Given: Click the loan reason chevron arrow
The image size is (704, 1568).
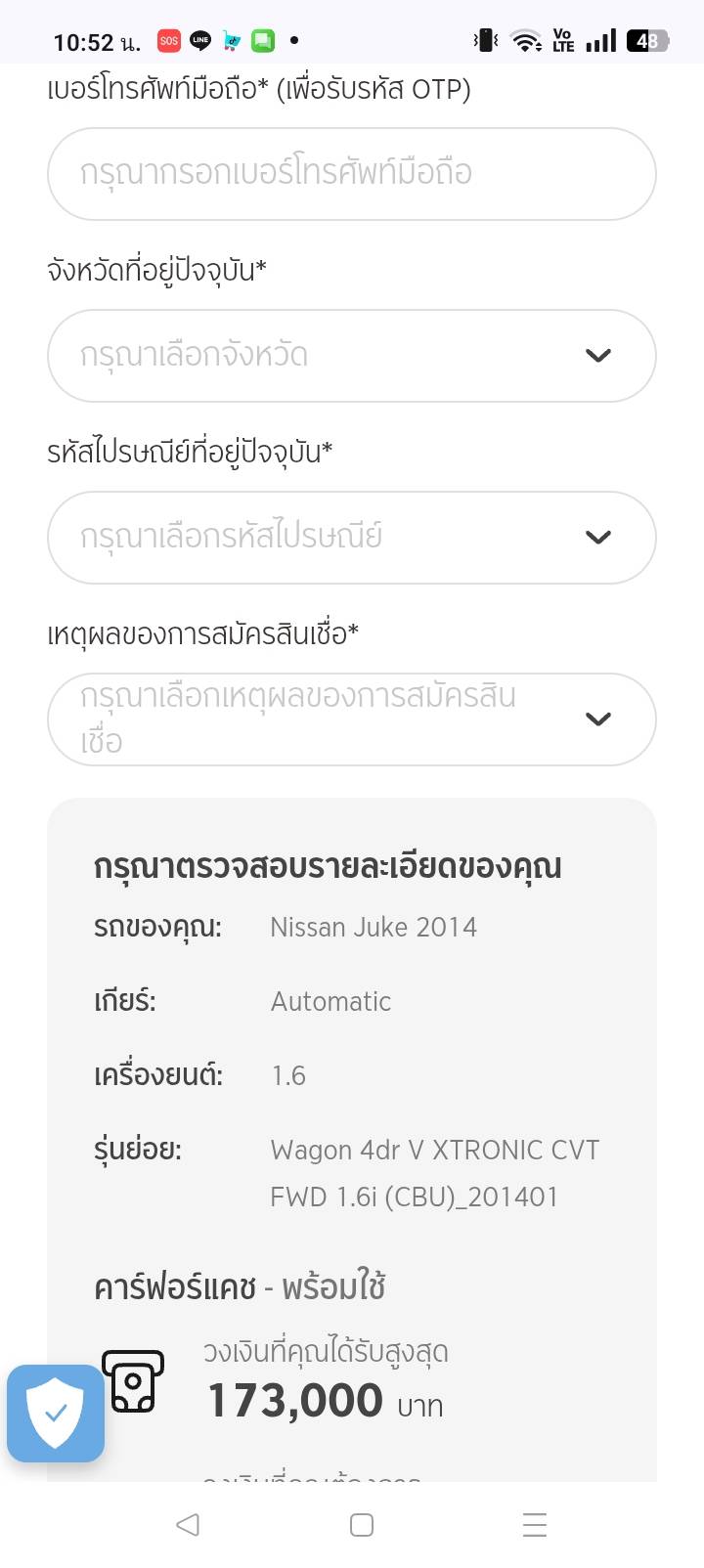Looking at the screenshot, I should point(598,719).
